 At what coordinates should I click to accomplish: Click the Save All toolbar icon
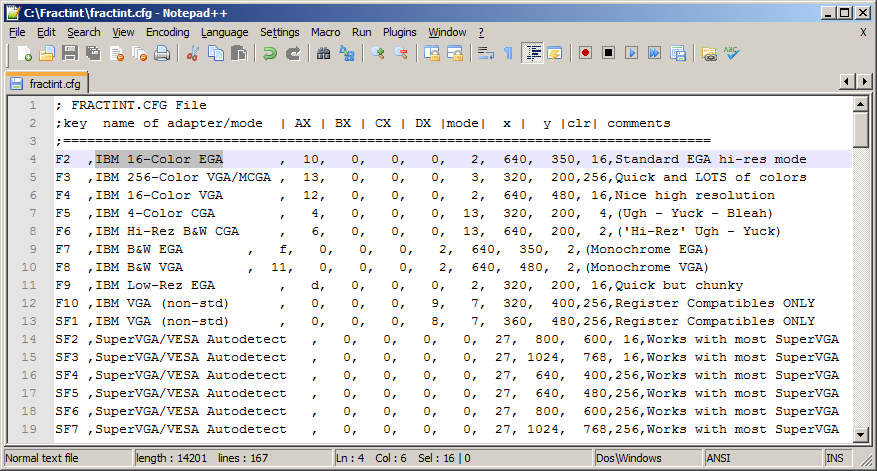(x=93, y=54)
